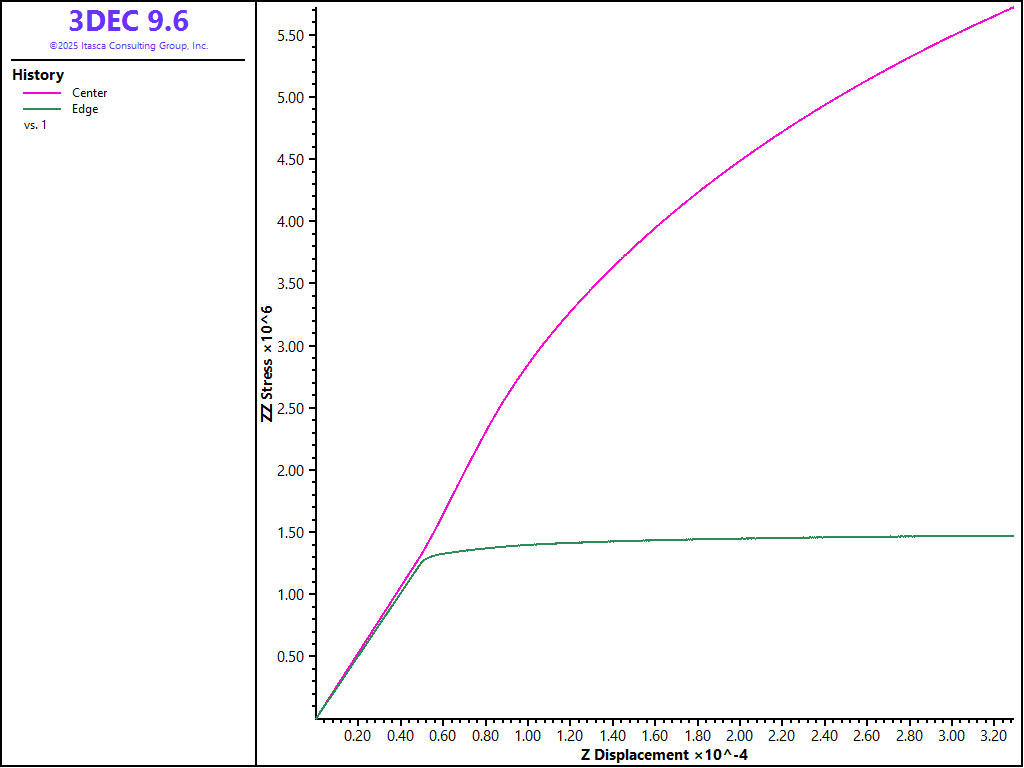
Task: Click the 3DEC 9.6 title text
Action: [x=128, y=21]
